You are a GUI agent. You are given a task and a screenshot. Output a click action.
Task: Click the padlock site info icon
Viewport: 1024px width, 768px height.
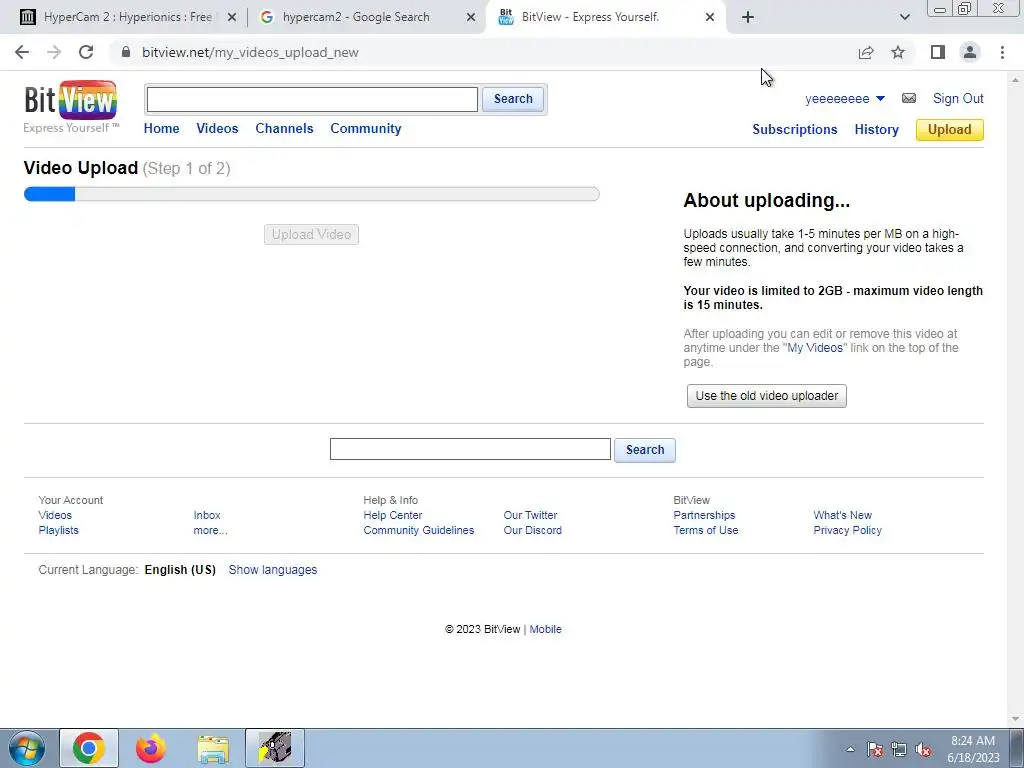126,52
